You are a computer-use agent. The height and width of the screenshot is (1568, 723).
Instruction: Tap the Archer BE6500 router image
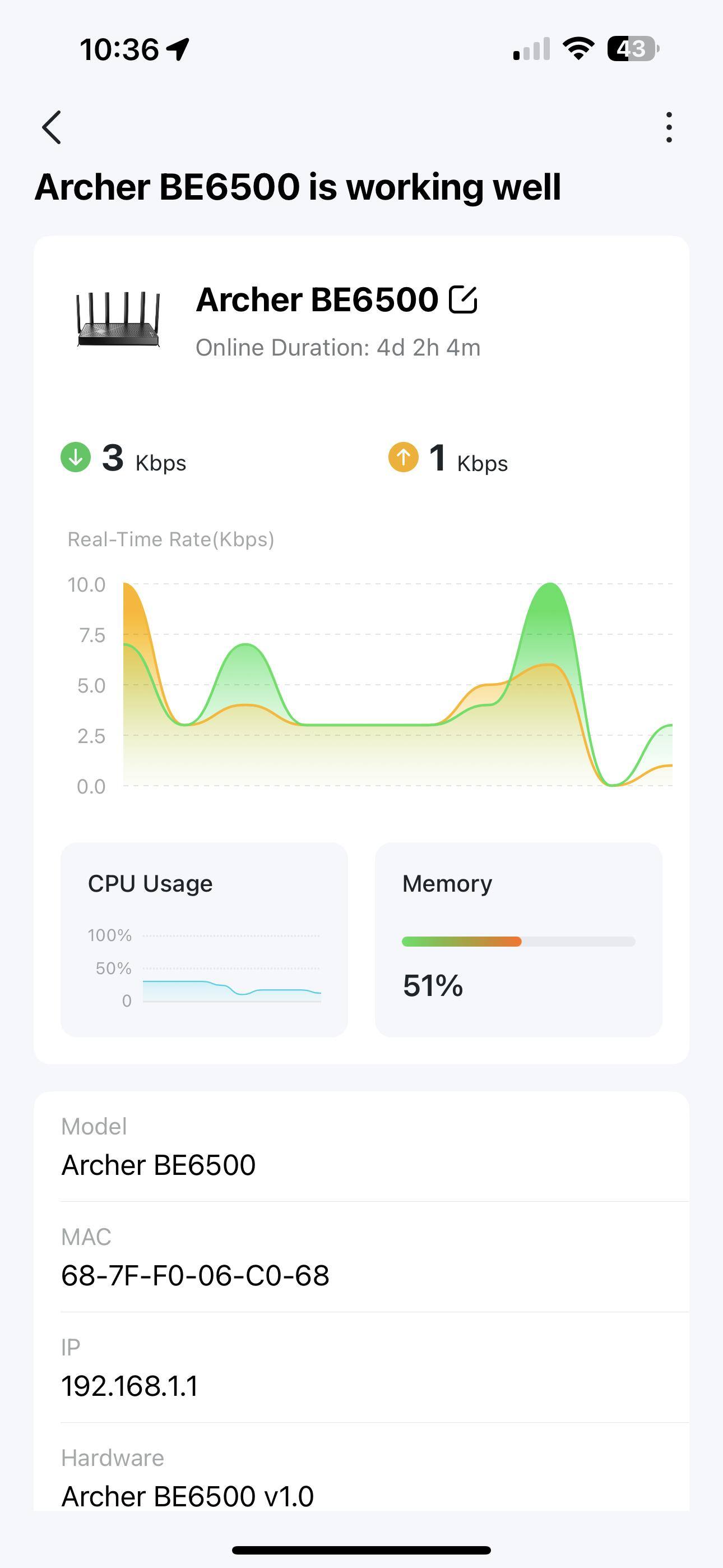pos(118,320)
